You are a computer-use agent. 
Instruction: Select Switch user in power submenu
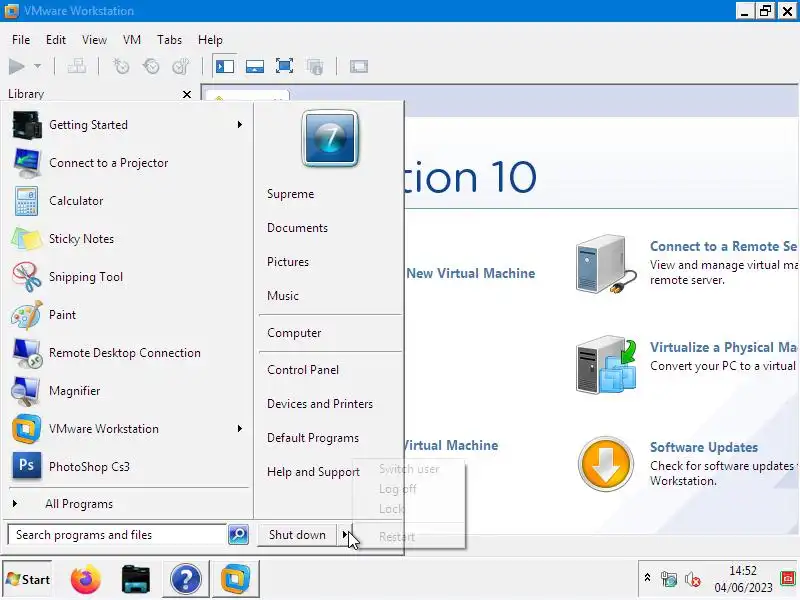pyautogui.click(x=409, y=469)
